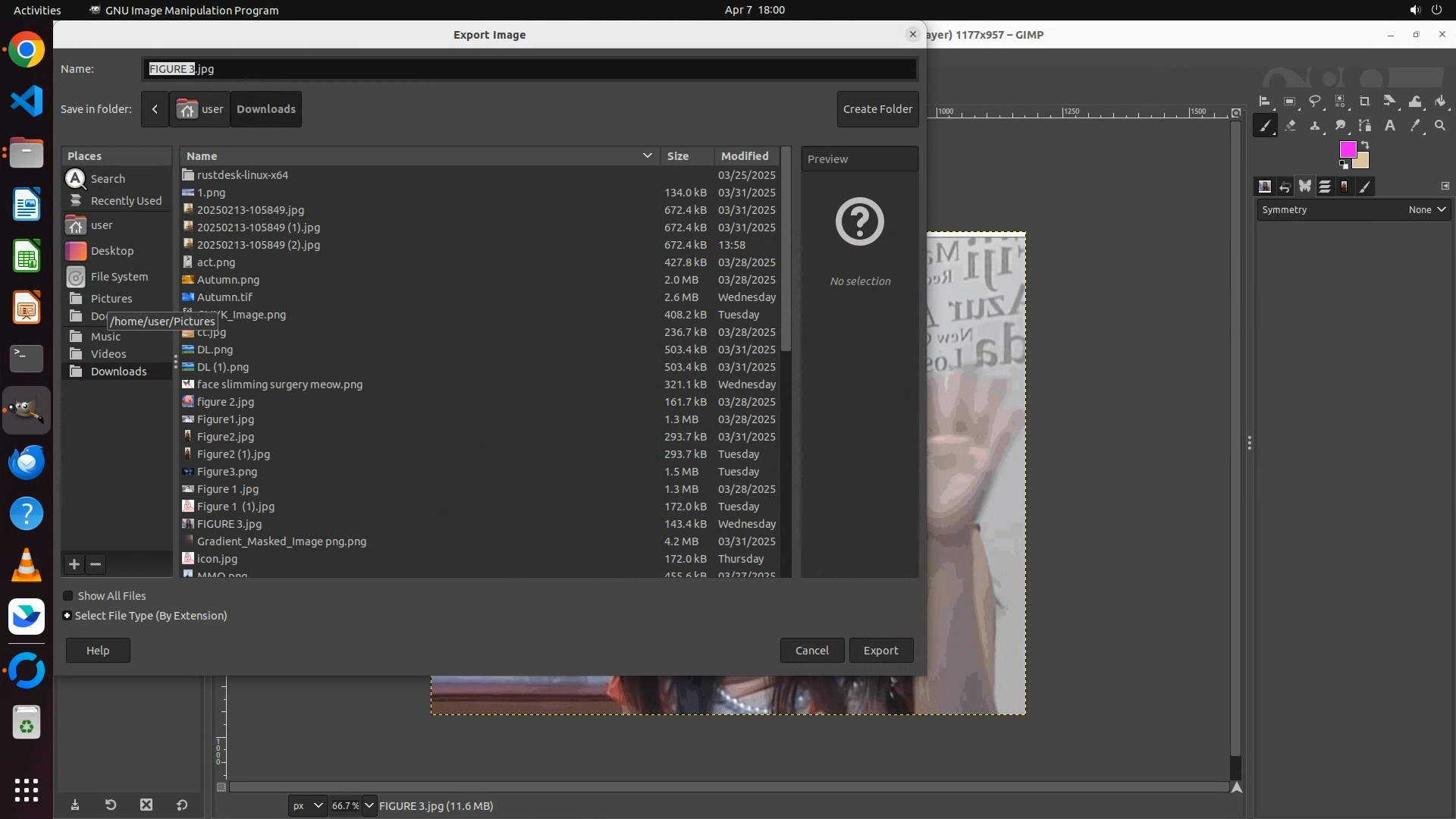Click the magenta foreground color swatch
Screen dimensions: 1456x819
[1347, 149]
